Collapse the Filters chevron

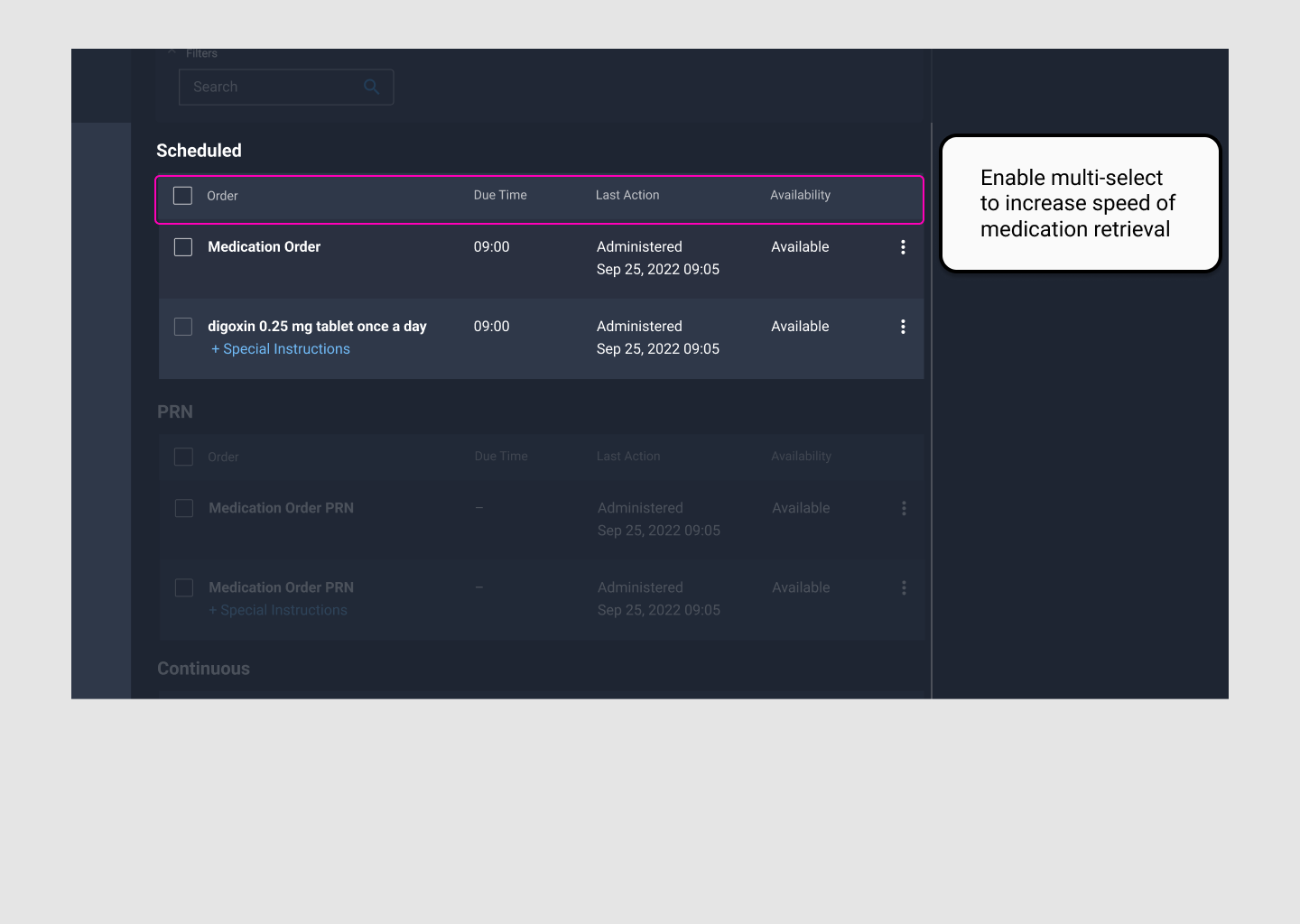pyautogui.click(x=172, y=52)
